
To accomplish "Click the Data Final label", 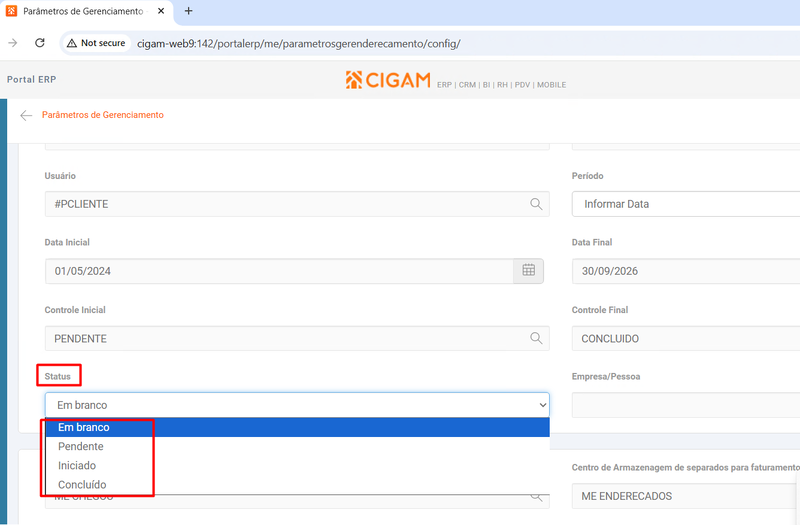I will [x=592, y=242].
